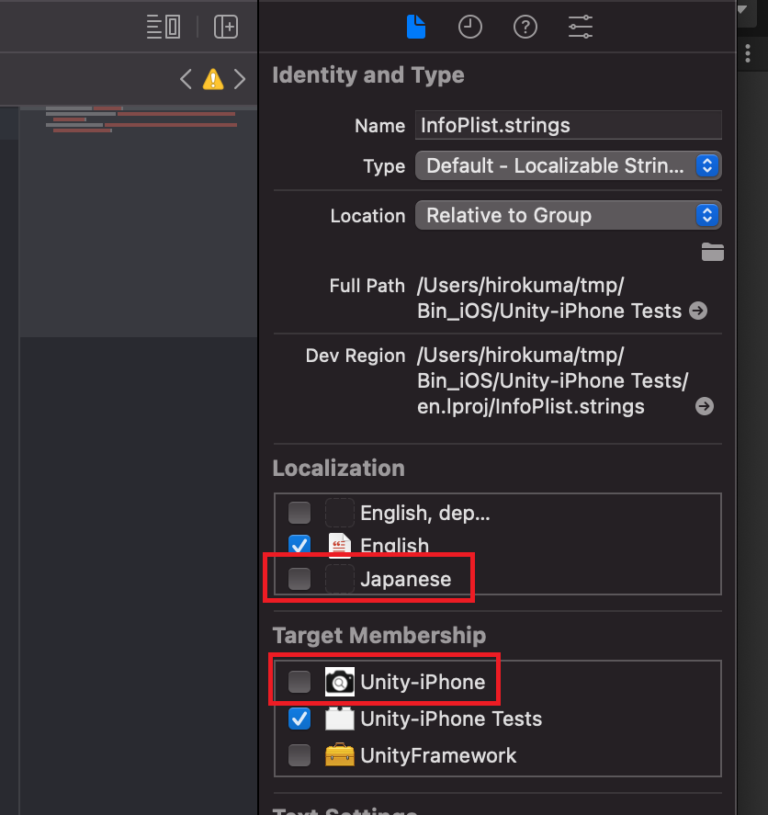The height and width of the screenshot is (815, 768).
Task: Open the Attributes inspector
Action: pyautogui.click(x=580, y=27)
